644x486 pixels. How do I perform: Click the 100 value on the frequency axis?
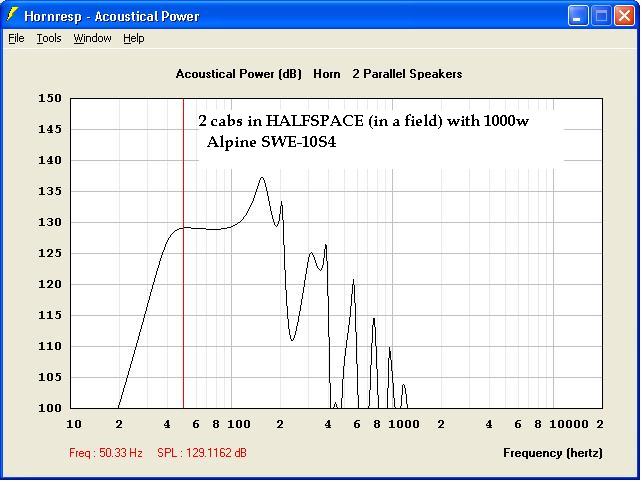(x=239, y=424)
